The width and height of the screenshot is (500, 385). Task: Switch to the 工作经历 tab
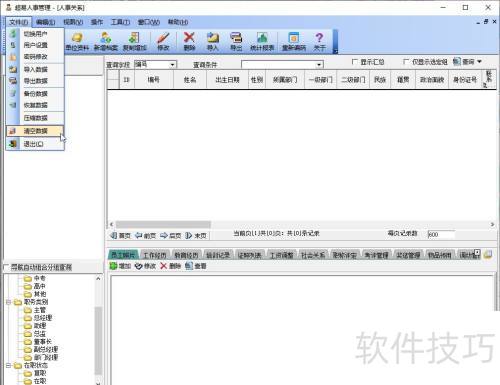tap(154, 255)
